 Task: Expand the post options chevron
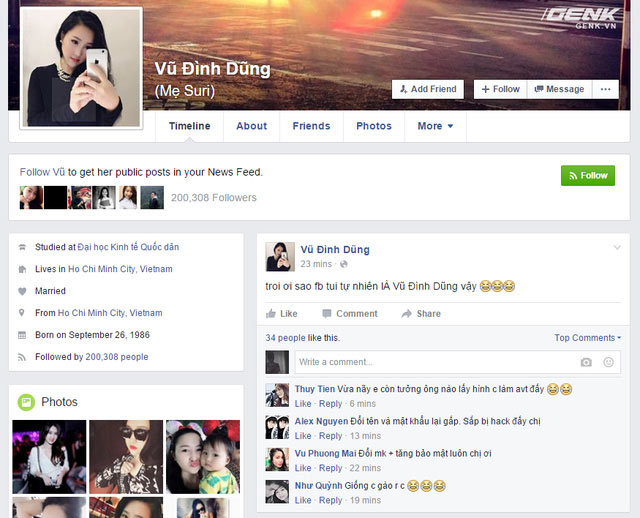[617, 247]
